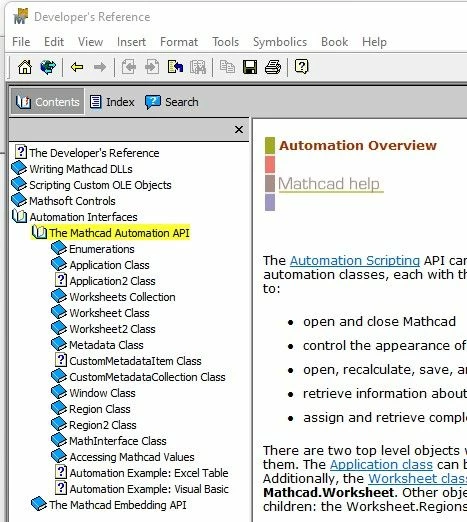The width and height of the screenshot is (467, 522).
Task: Click the closed book icon beside Writing Mathcad DLLs
Action: 19,168
